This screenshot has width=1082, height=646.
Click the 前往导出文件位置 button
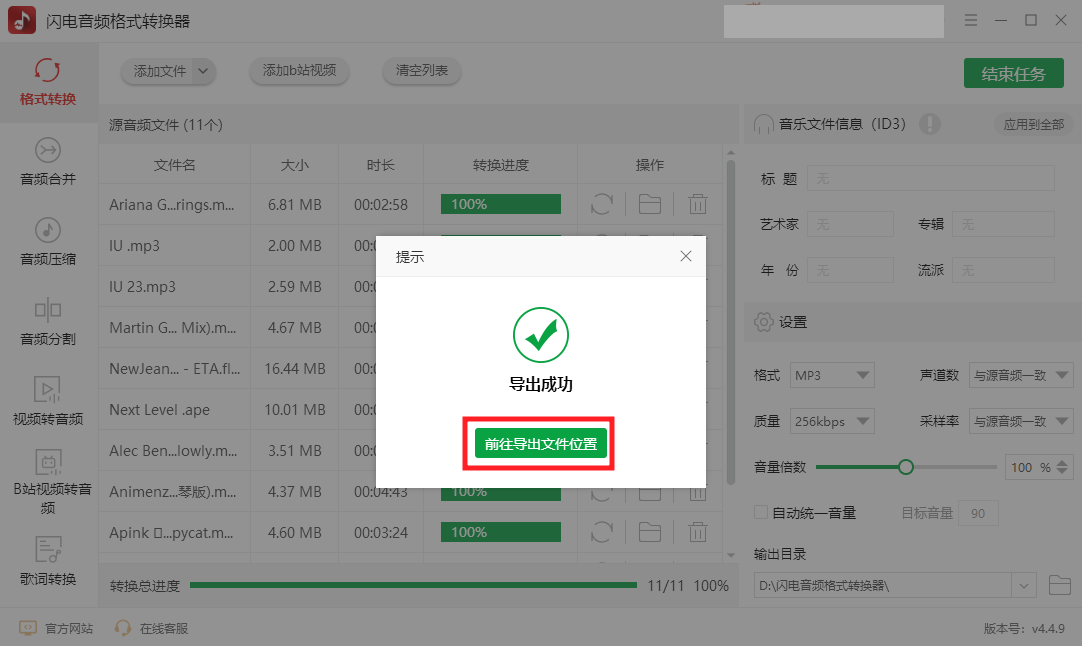click(540, 444)
